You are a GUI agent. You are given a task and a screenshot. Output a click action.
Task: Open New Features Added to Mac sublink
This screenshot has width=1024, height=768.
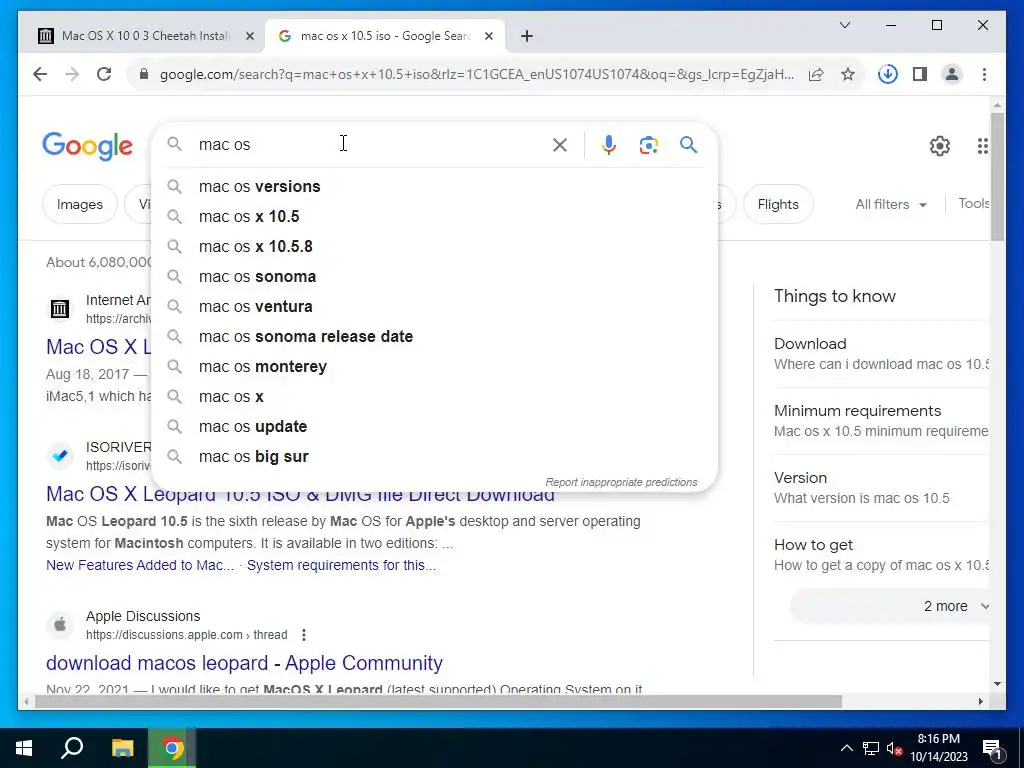pyautogui.click(x=140, y=565)
